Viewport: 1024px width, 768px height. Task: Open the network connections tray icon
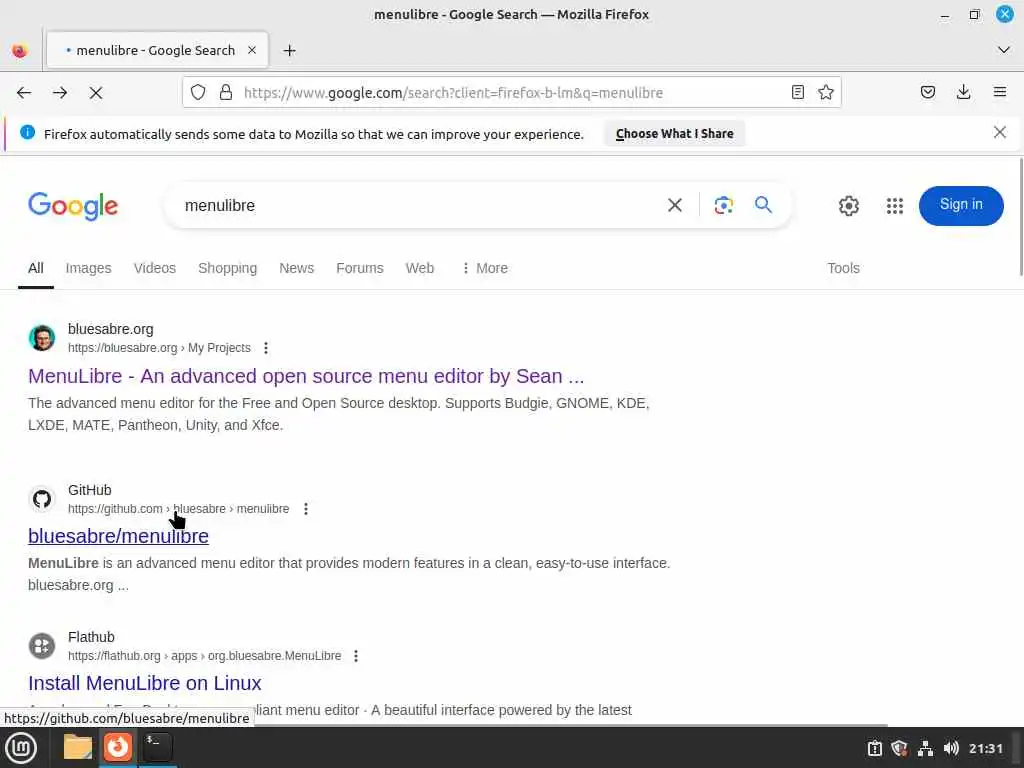pyautogui.click(x=925, y=748)
